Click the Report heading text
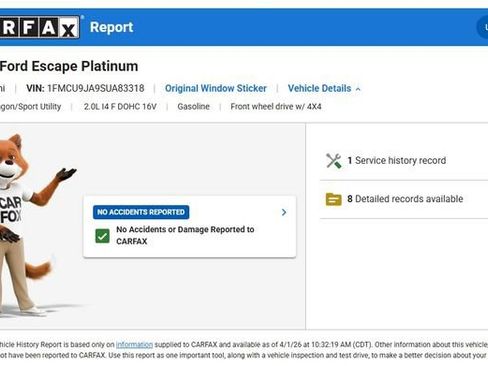The height and width of the screenshot is (366, 488). click(x=111, y=28)
